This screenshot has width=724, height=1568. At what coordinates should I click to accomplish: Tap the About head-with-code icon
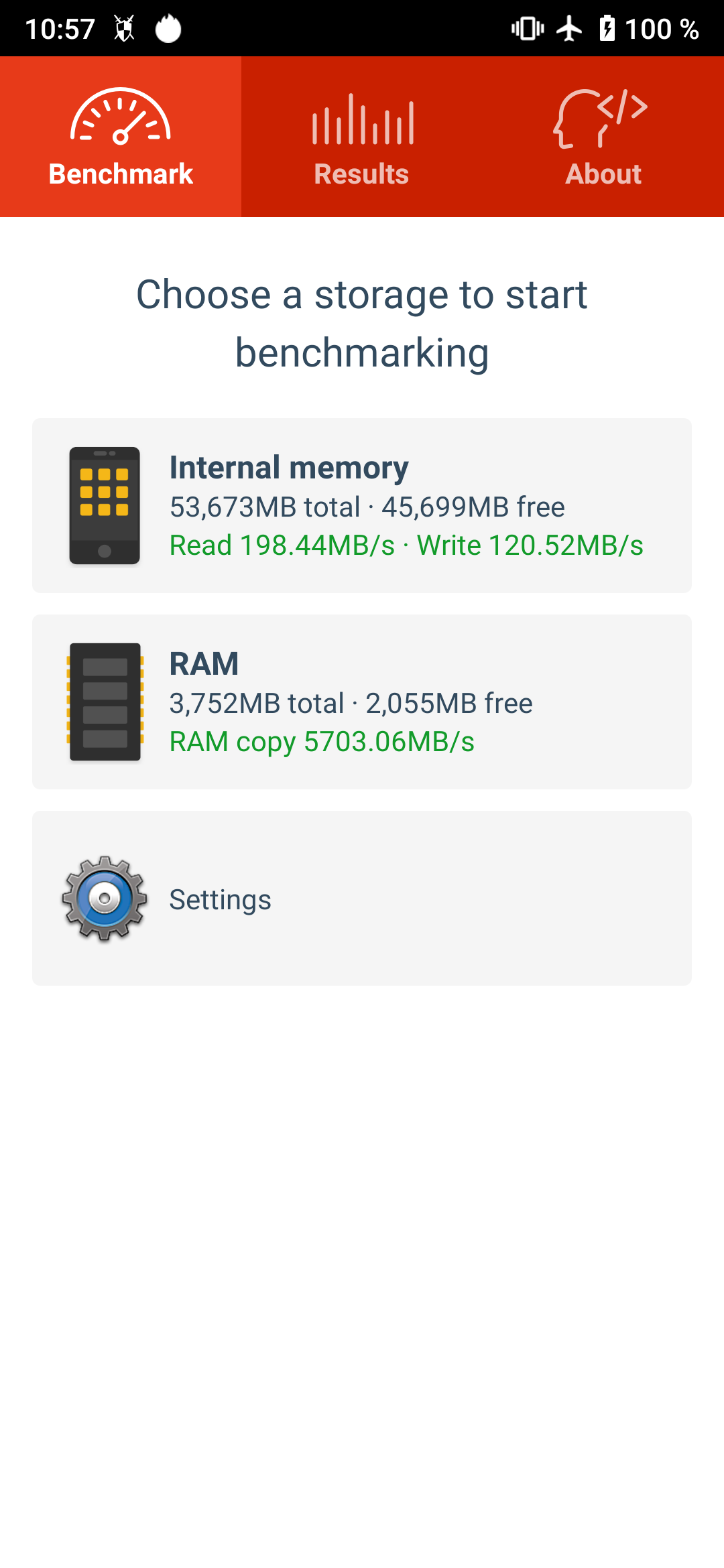point(601,118)
